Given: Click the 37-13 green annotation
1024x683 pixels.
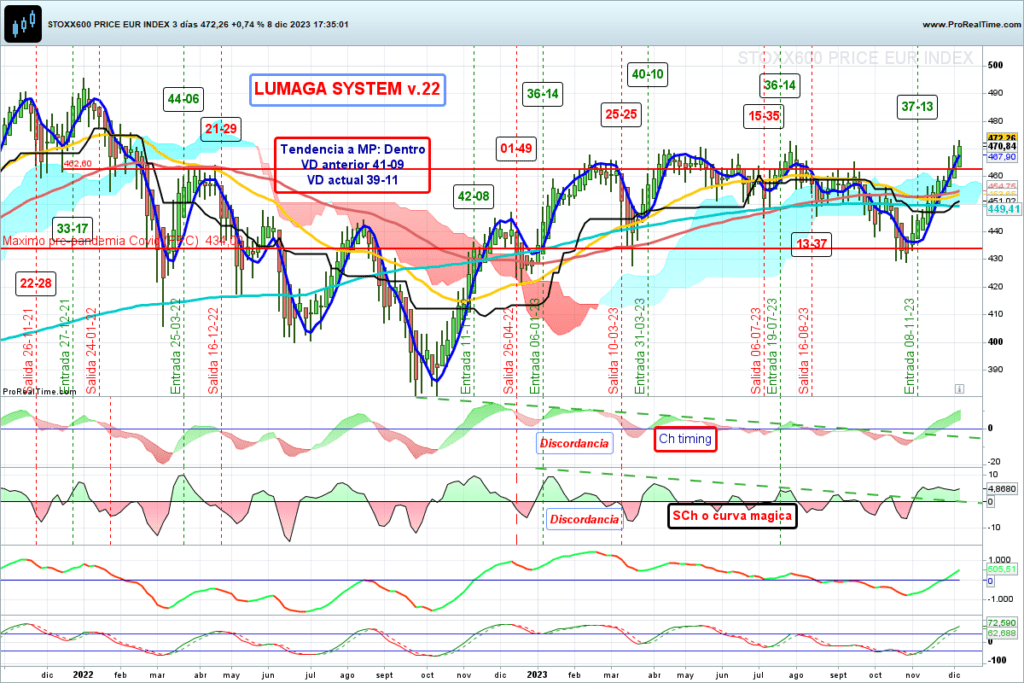Looking at the screenshot, I should click(917, 107).
